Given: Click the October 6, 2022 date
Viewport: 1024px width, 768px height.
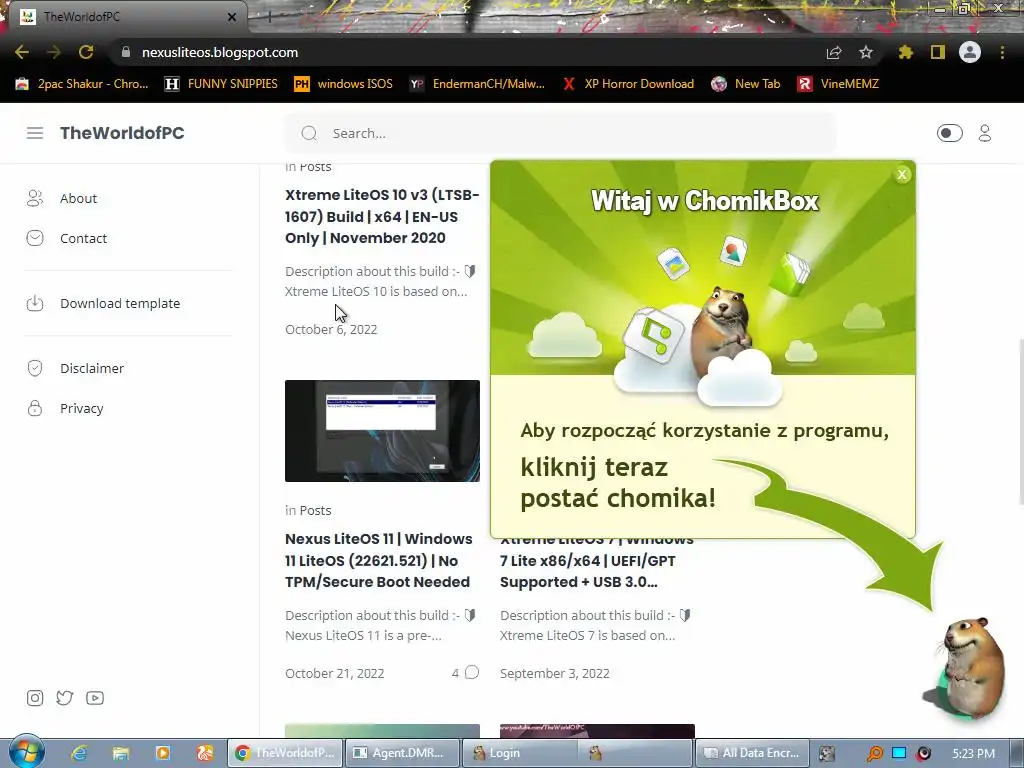Looking at the screenshot, I should 331,329.
